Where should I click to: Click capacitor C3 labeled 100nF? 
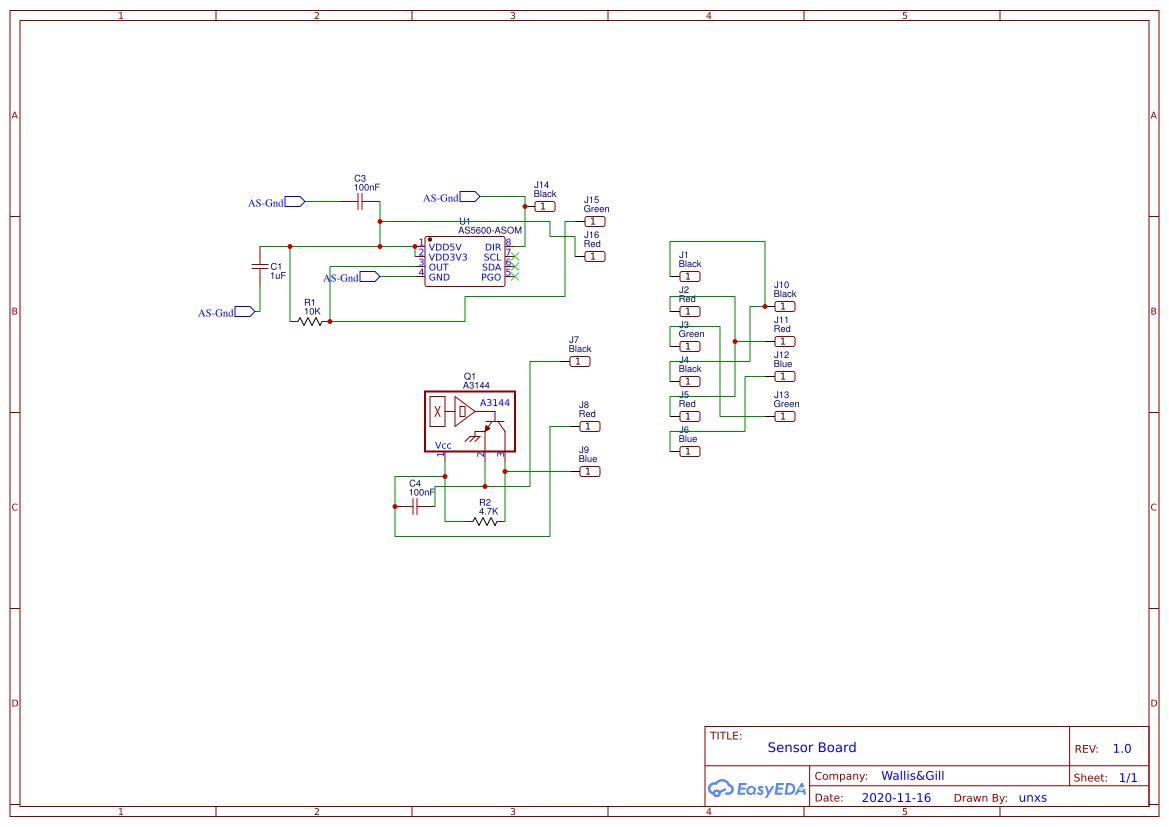click(358, 200)
